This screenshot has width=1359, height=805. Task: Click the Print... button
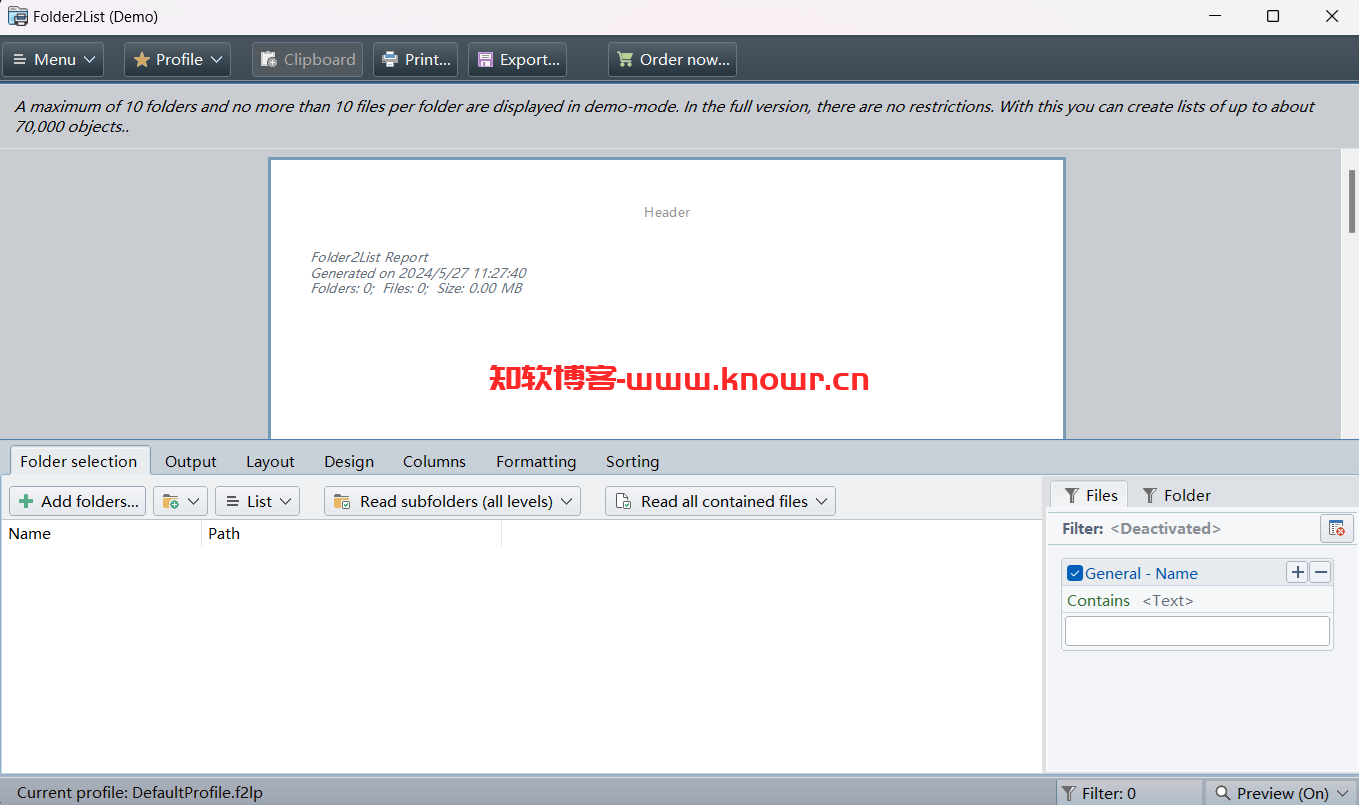tap(416, 60)
